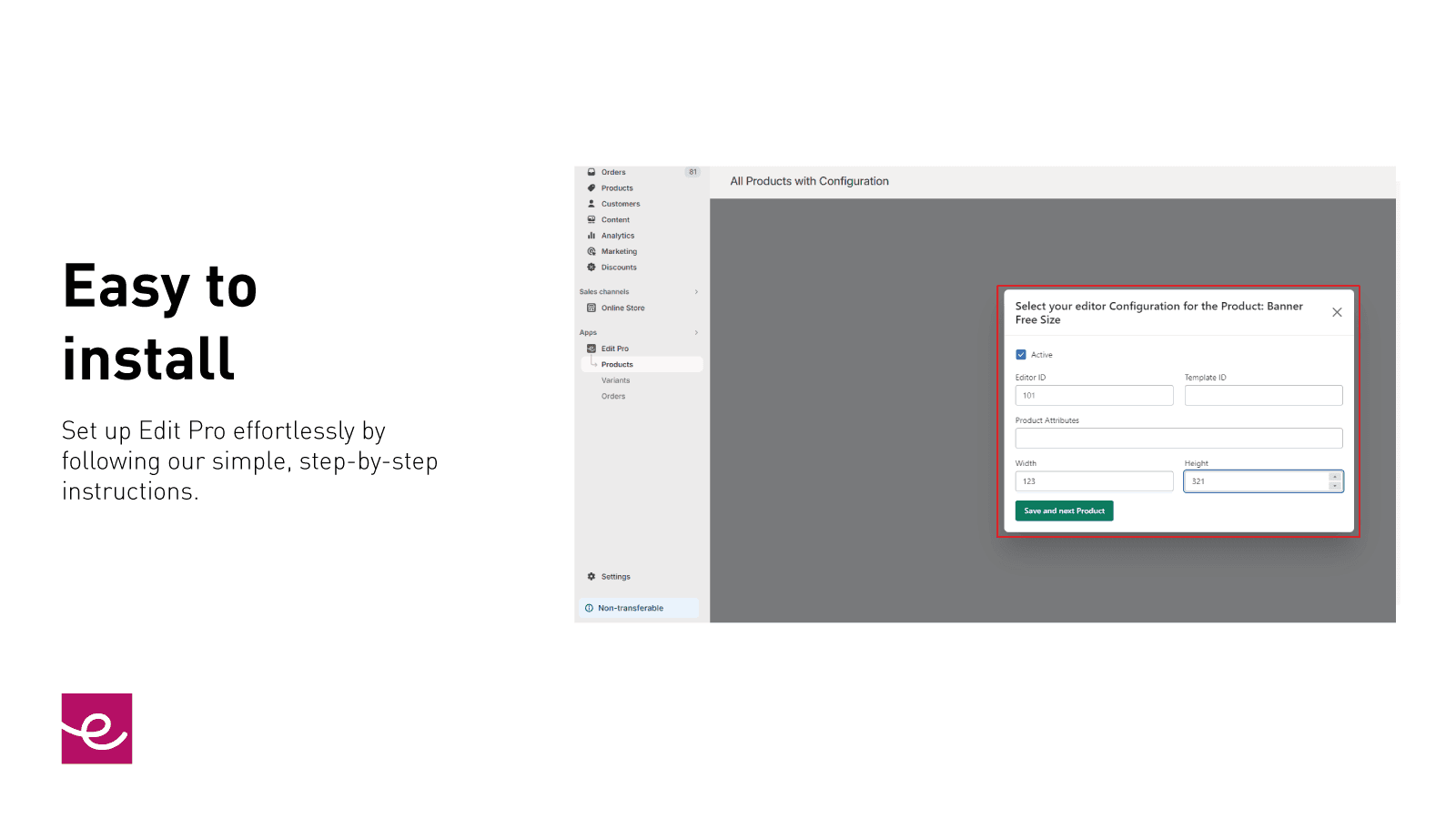The height and width of the screenshot is (819, 1456).
Task: Click the Height value stepper up arrow
Action: pos(1335,476)
